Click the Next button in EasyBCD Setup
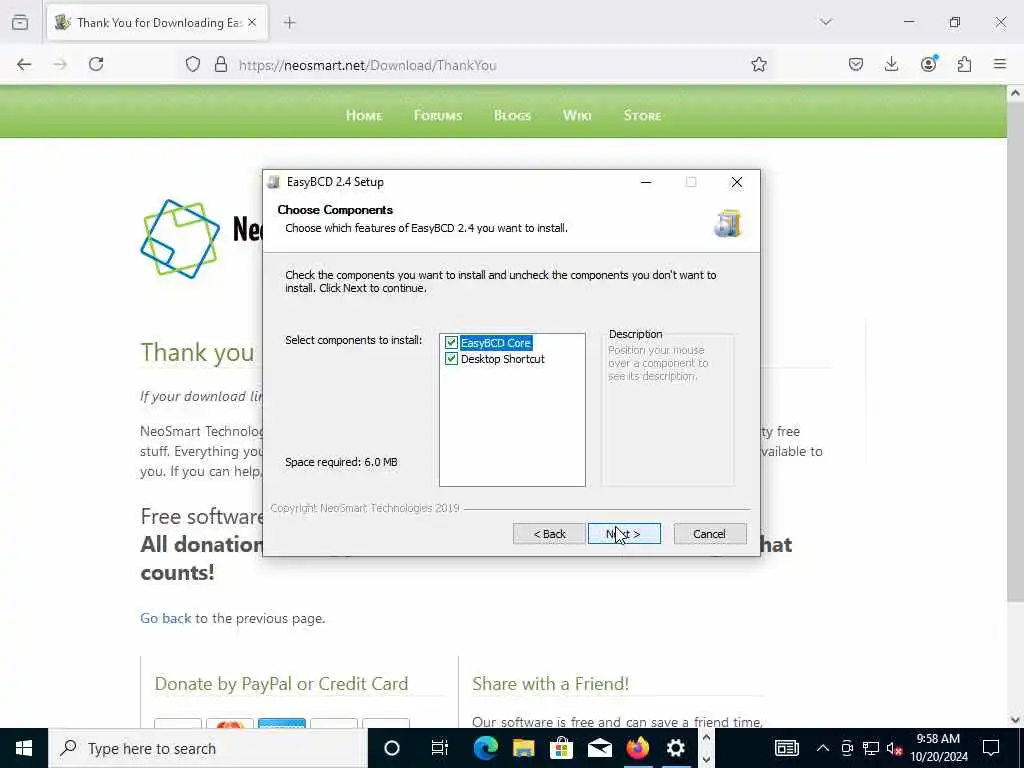 tap(624, 534)
